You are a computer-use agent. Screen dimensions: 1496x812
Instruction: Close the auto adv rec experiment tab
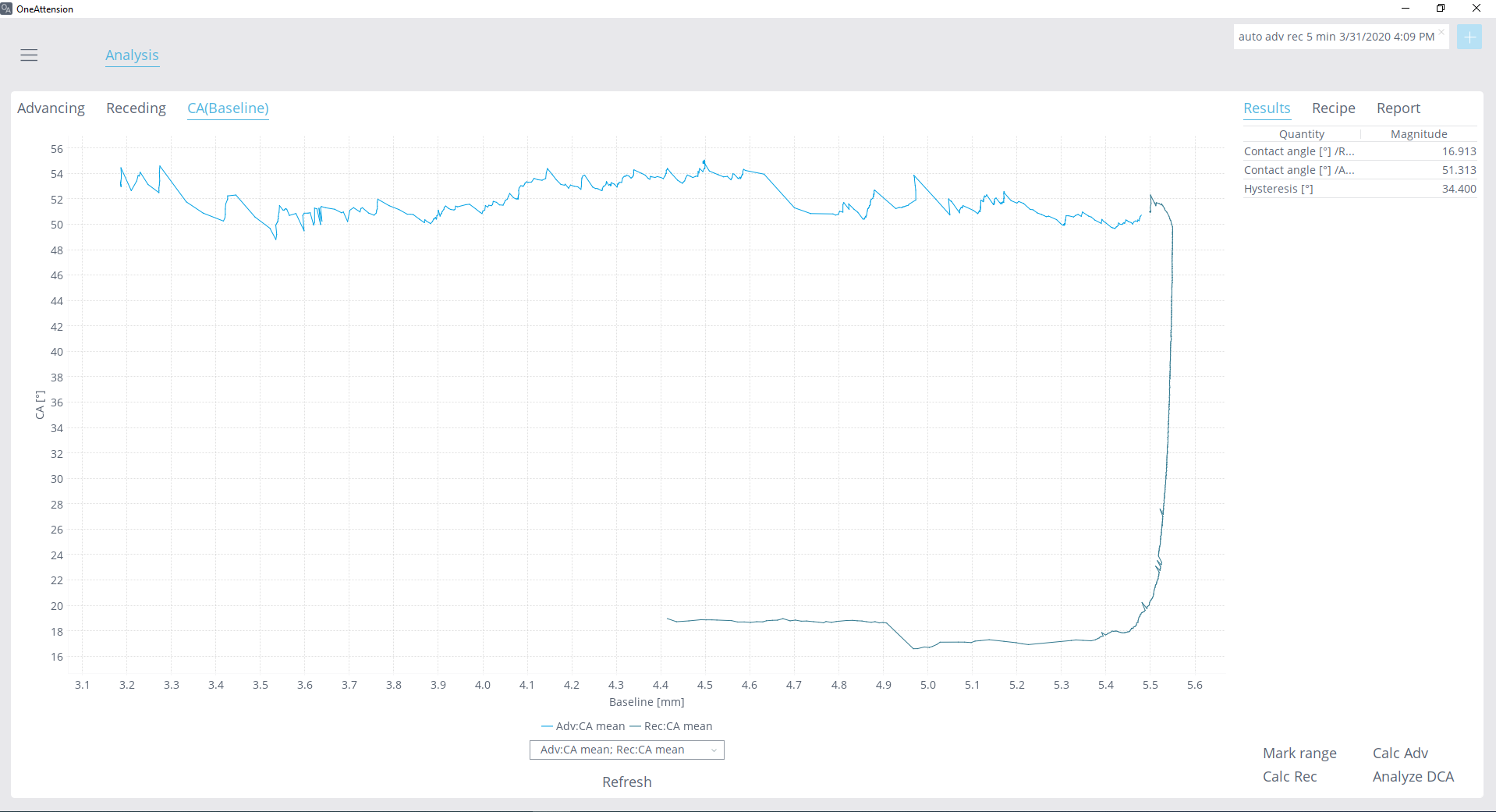coord(1441,32)
